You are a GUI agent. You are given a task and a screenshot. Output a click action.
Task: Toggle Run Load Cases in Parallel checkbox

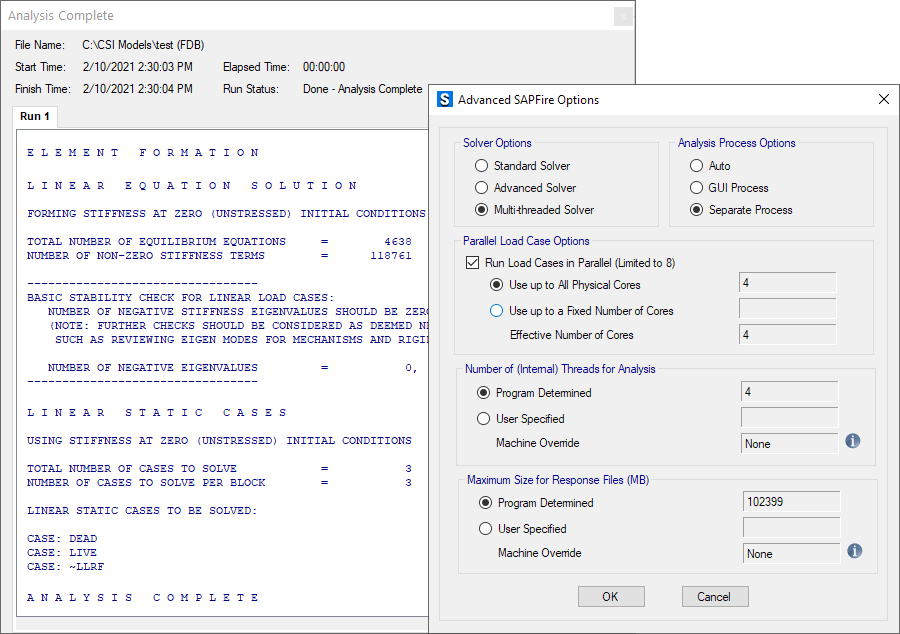click(474, 263)
